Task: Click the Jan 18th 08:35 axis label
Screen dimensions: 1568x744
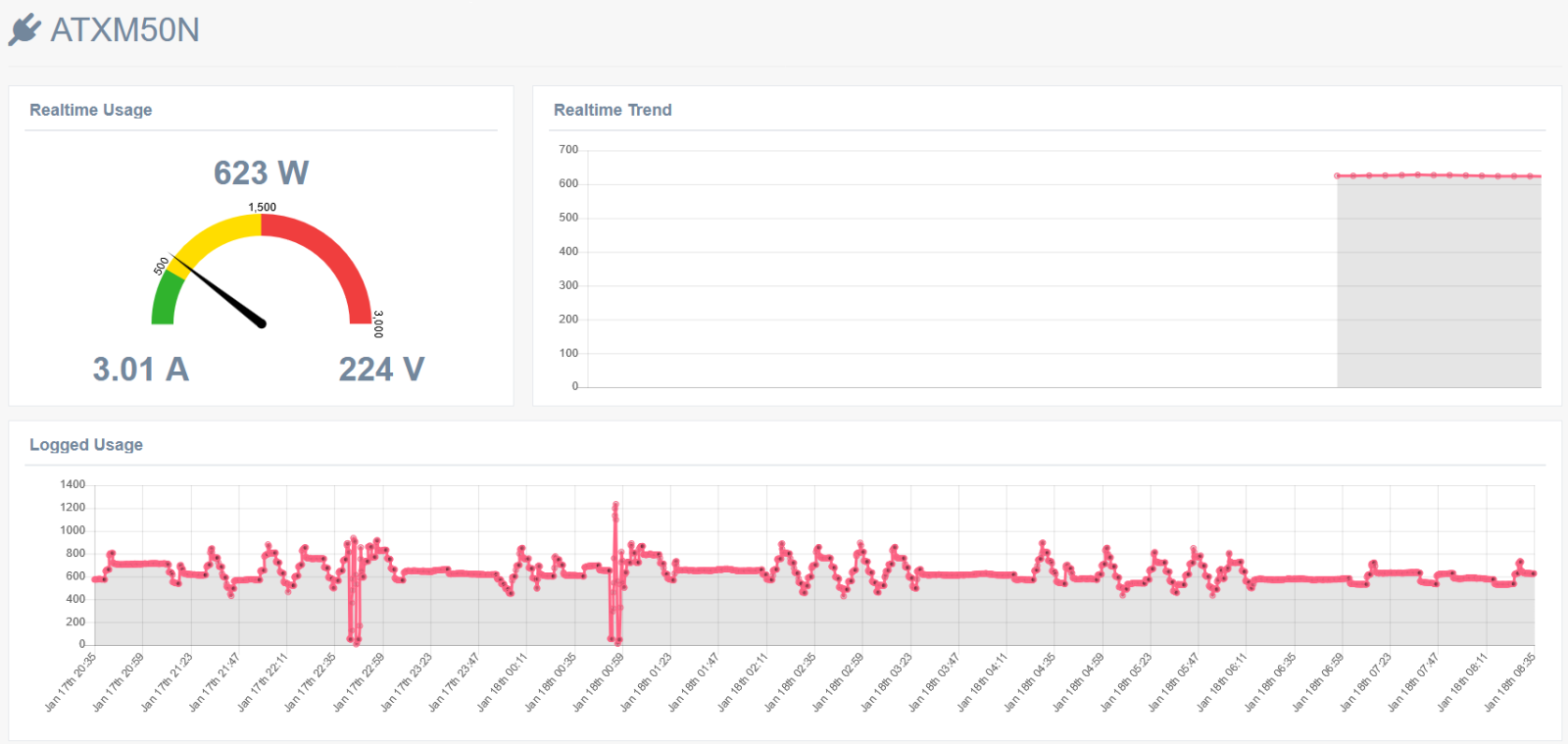Action: click(1510, 681)
